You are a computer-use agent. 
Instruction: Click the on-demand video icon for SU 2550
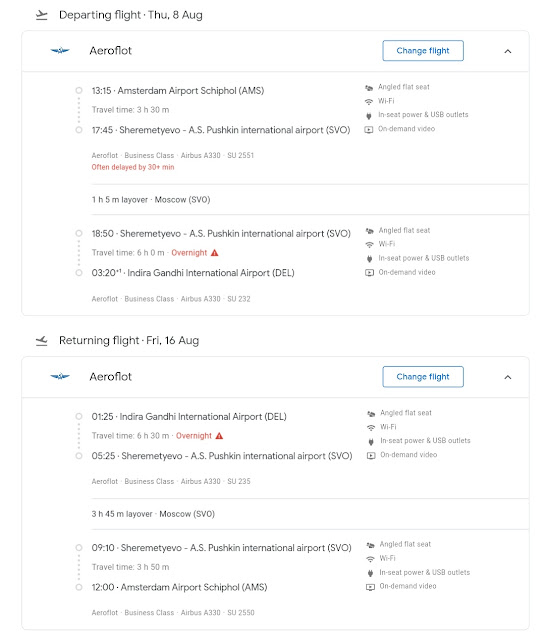click(370, 587)
